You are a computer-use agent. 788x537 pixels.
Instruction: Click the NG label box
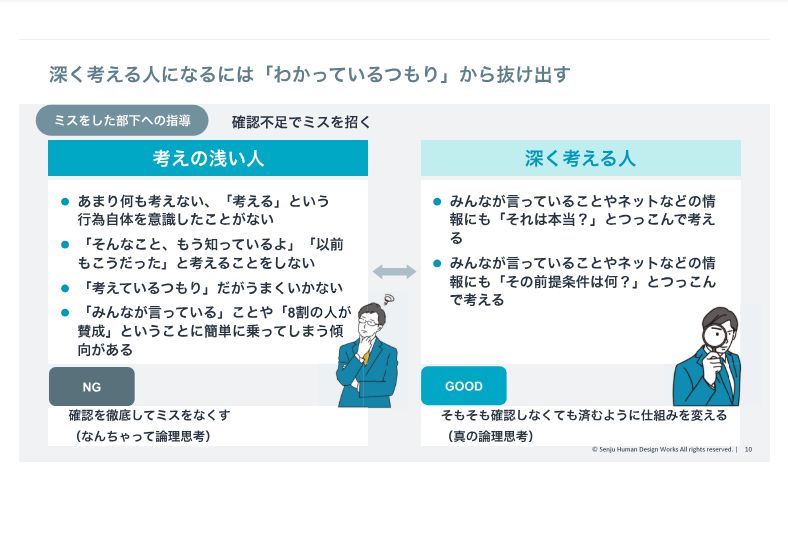pos(91,386)
